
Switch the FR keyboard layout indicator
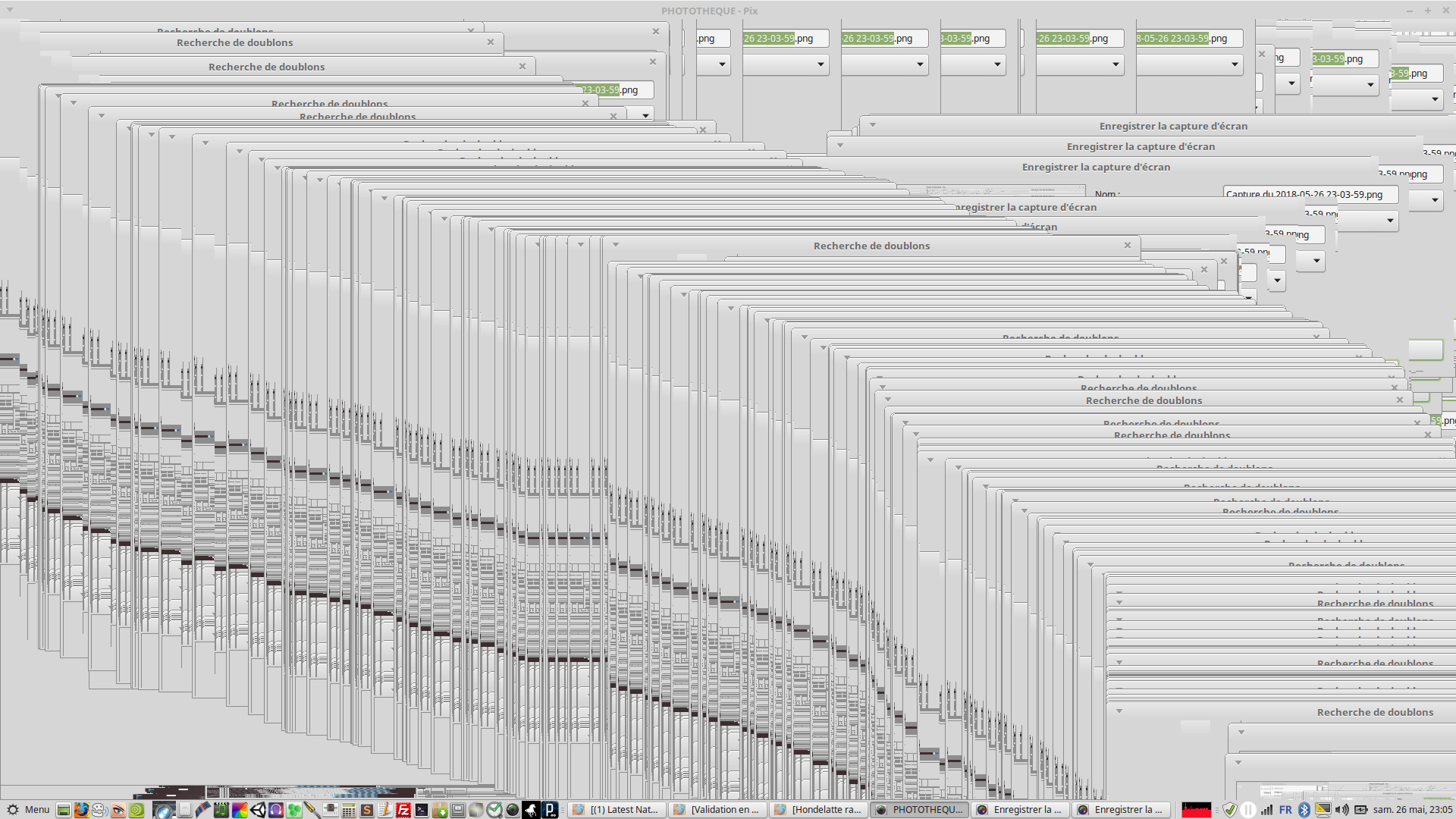[1285, 810]
